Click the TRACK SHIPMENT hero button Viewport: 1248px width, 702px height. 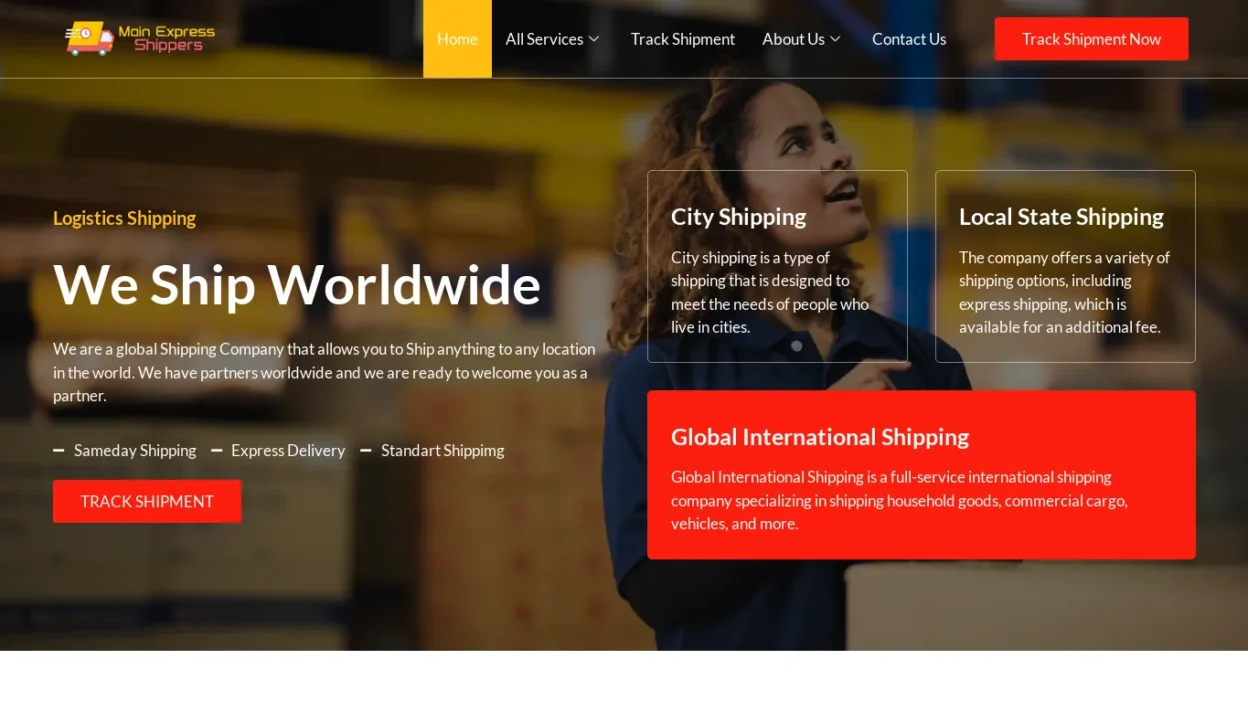click(x=147, y=501)
